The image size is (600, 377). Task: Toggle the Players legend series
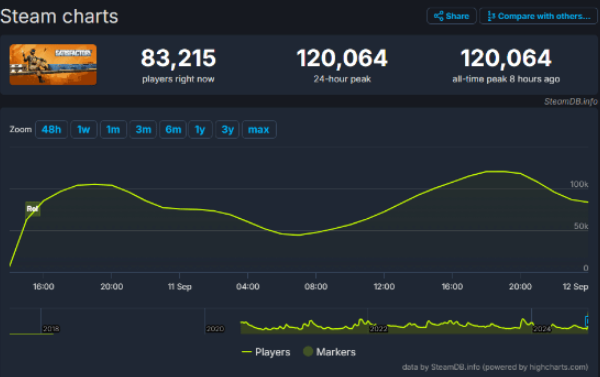266,352
